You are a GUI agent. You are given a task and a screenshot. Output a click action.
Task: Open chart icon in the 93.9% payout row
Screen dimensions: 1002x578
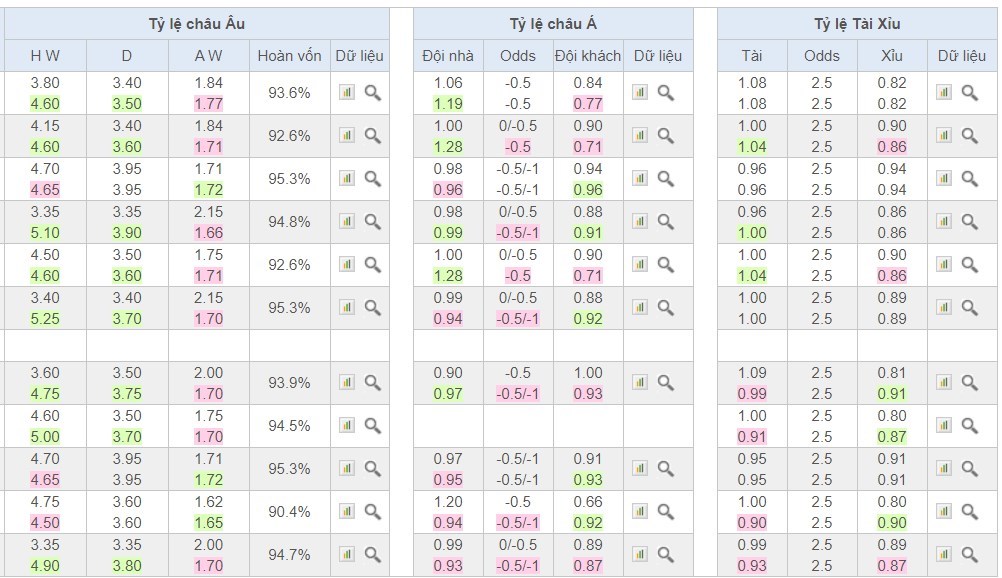click(x=347, y=382)
